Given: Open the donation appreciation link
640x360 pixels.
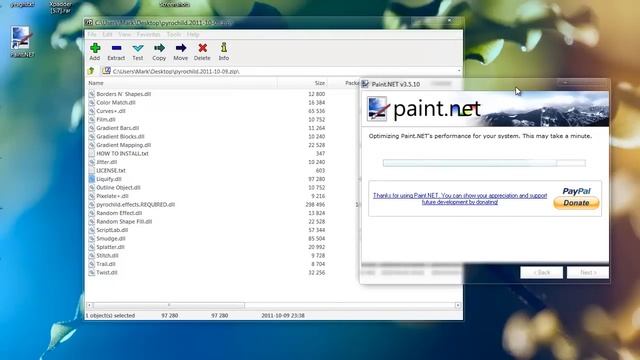Looking at the screenshot, I should [460, 199].
